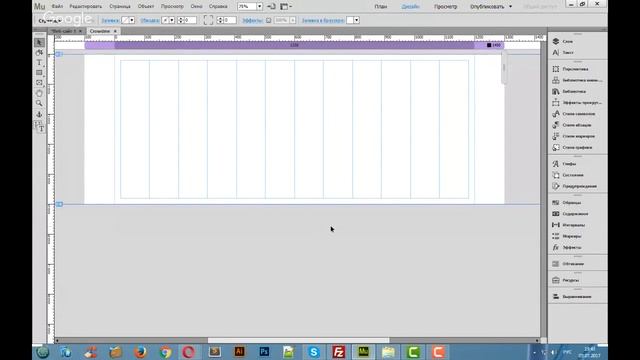Screen dimensions: 640x360
Task: Click the Обводка link in control bar
Action: [149, 20]
